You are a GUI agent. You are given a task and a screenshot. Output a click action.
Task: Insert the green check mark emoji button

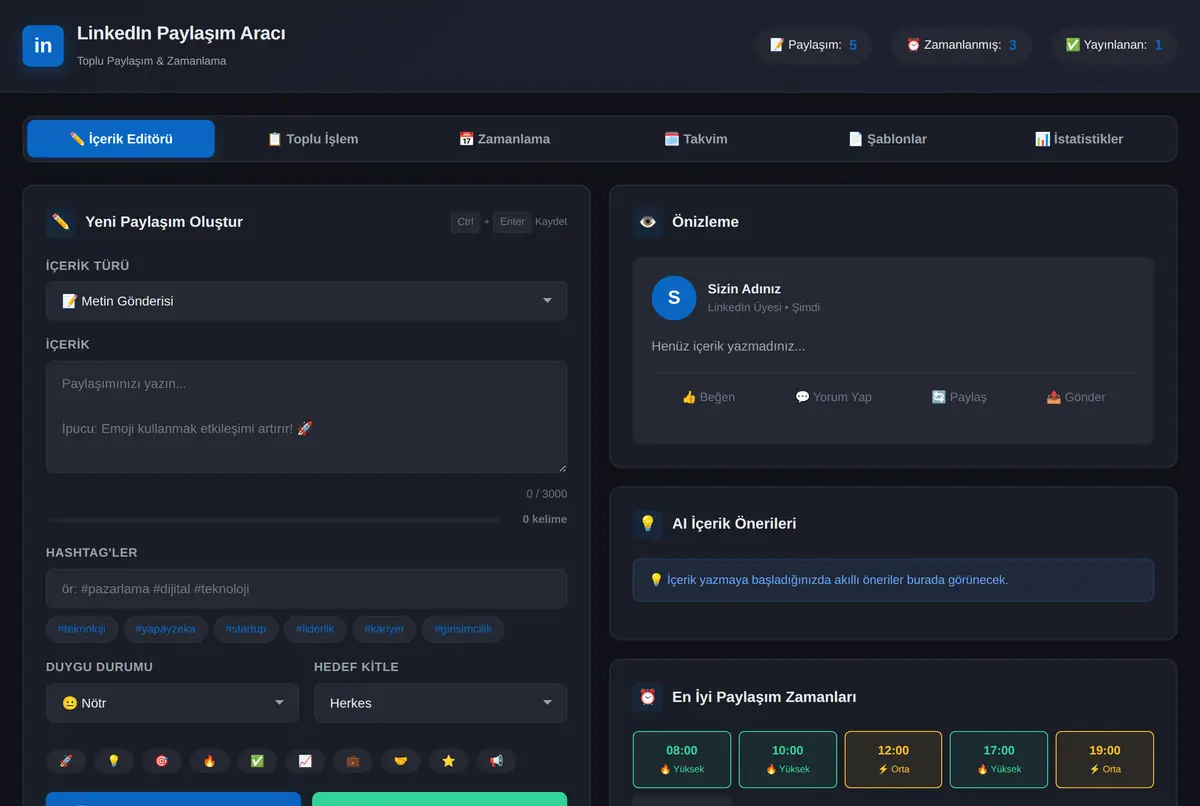tap(257, 761)
